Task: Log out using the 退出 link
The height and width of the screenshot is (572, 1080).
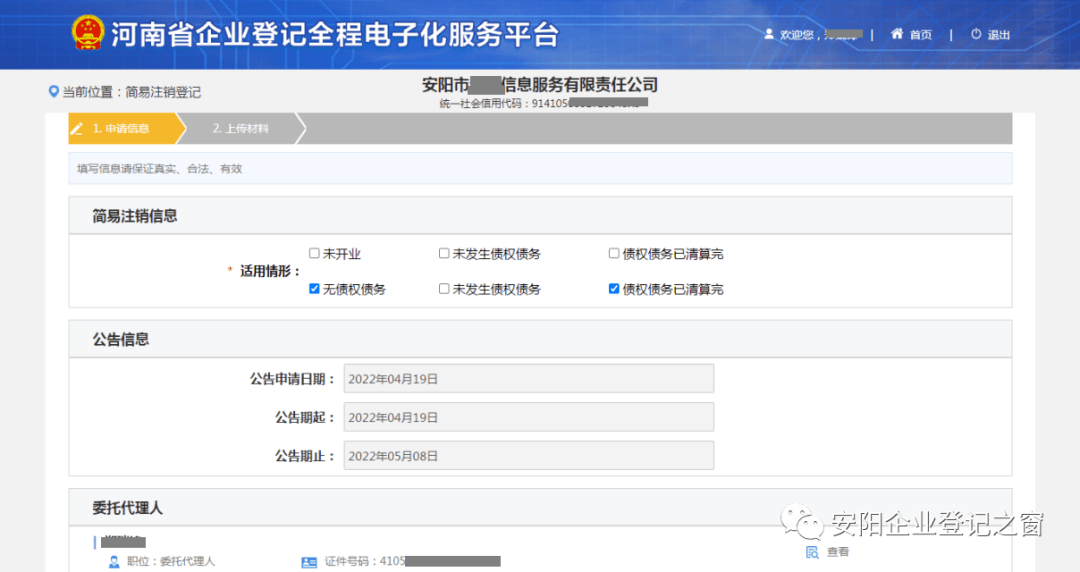Action: [x=998, y=34]
